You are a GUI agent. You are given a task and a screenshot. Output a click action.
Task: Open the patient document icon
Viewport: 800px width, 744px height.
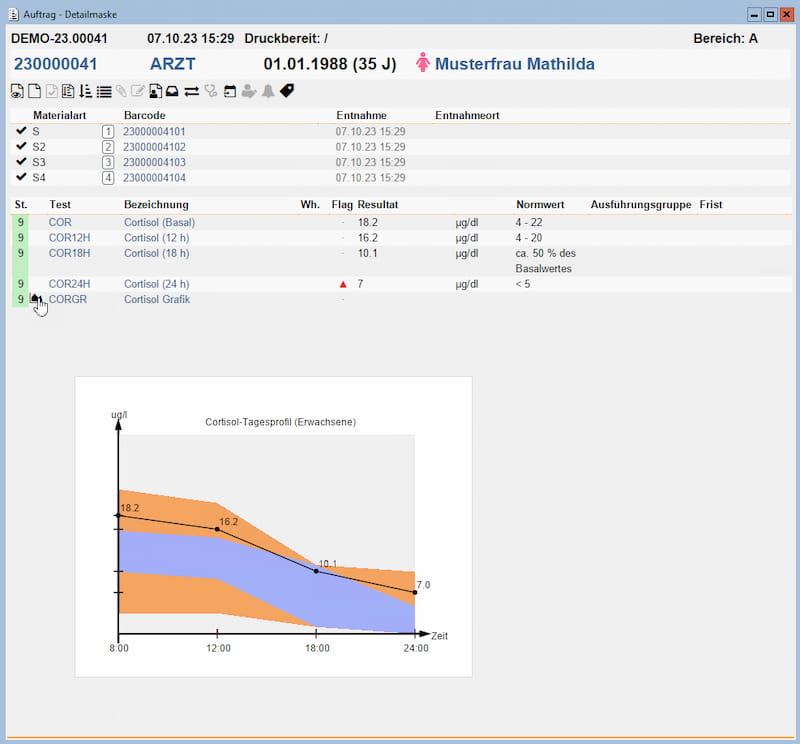tap(156, 91)
